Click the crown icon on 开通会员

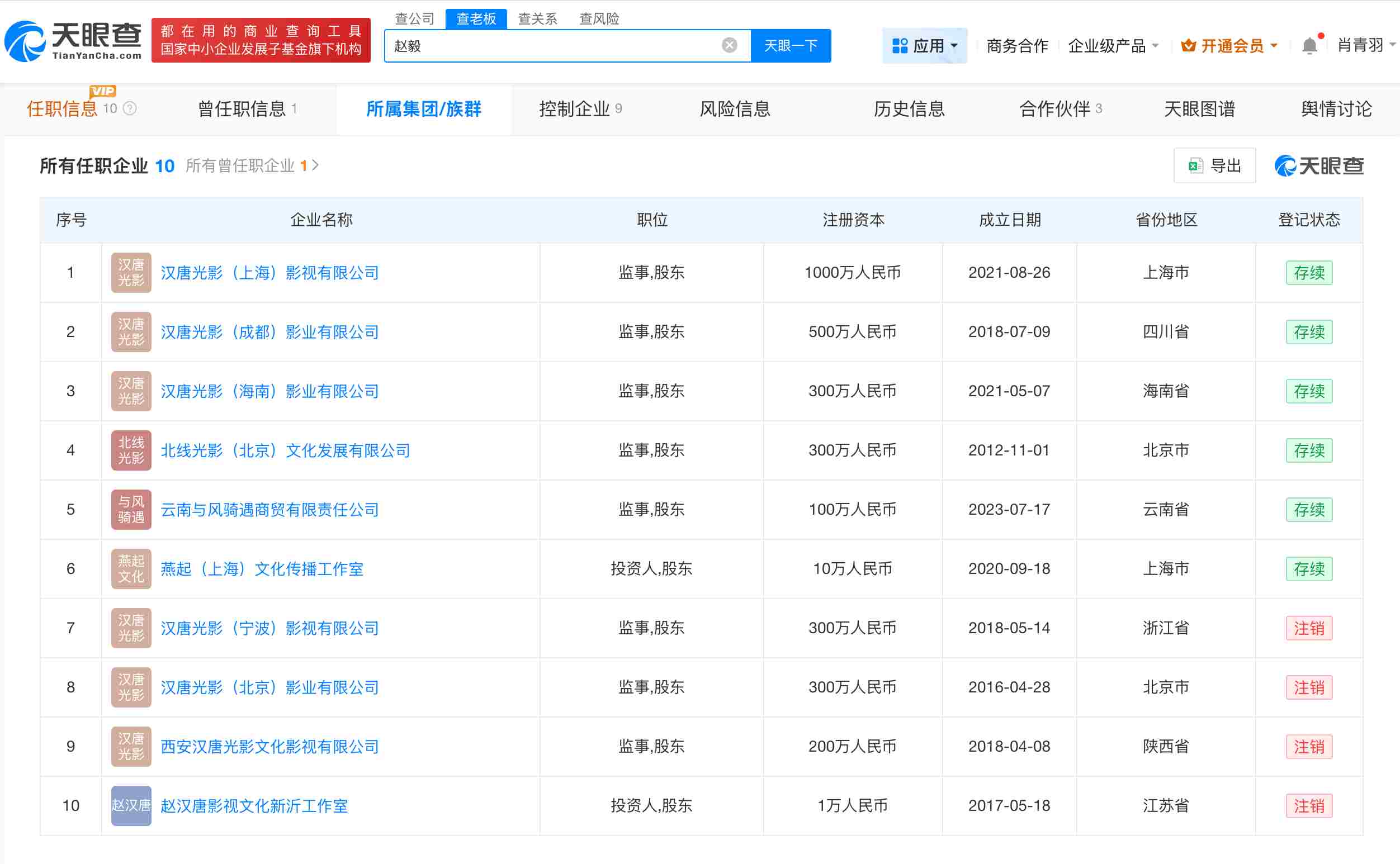pyautogui.click(x=1189, y=46)
